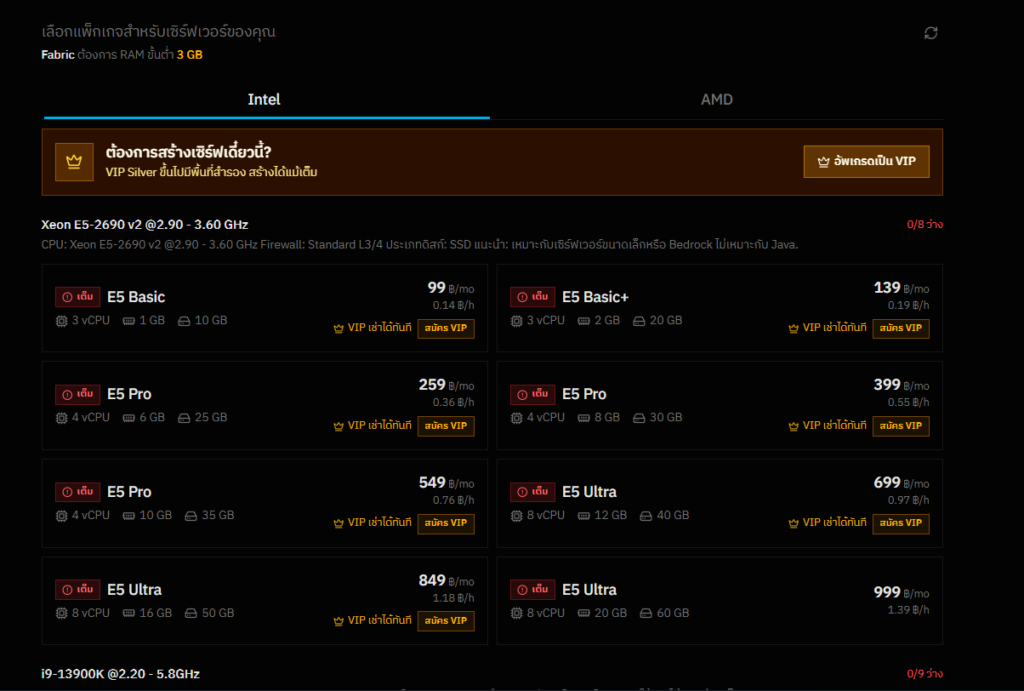This screenshot has height=691, width=1024.
Task: Click the "i9-13900K @2.20 - 5.8GHz" heading
Action: (120, 674)
